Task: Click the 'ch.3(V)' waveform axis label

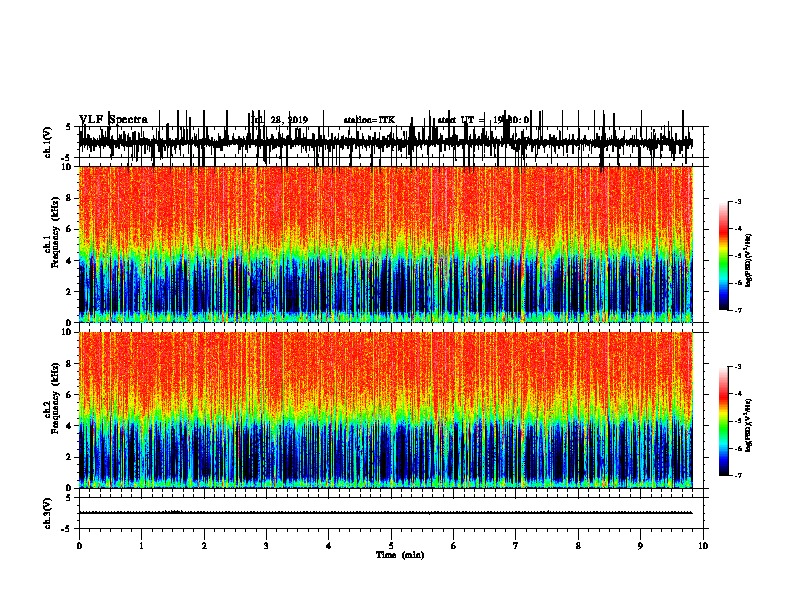Action: coord(48,513)
